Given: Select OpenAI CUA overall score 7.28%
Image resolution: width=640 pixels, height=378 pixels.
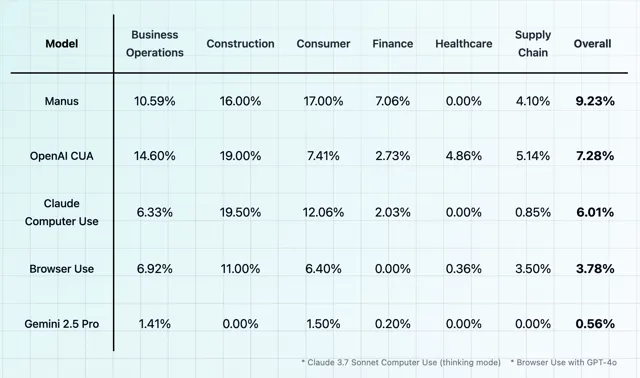Looking at the screenshot, I should pyautogui.click(x=595, y=156).
